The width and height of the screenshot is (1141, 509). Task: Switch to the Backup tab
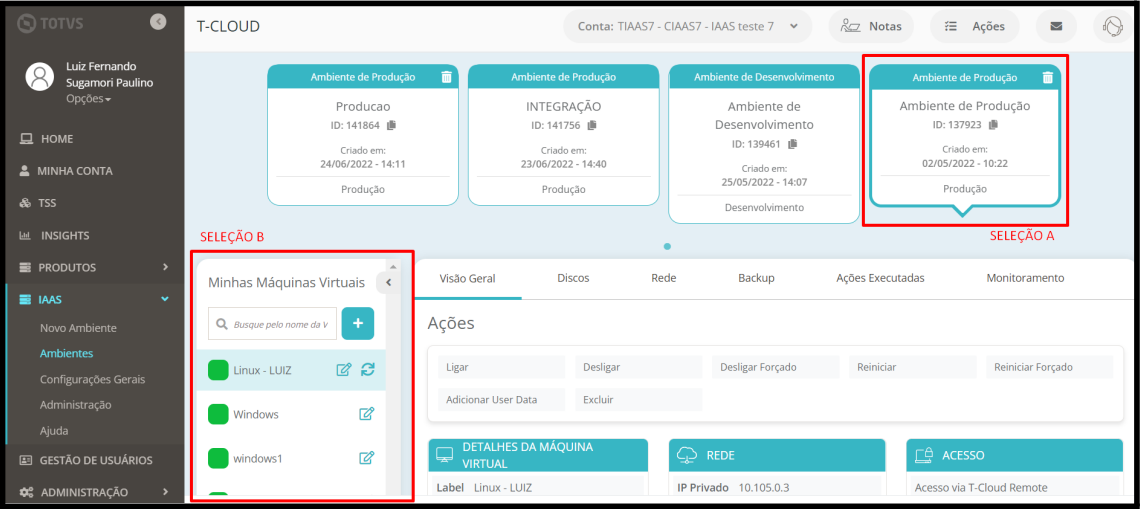[756, 278]
